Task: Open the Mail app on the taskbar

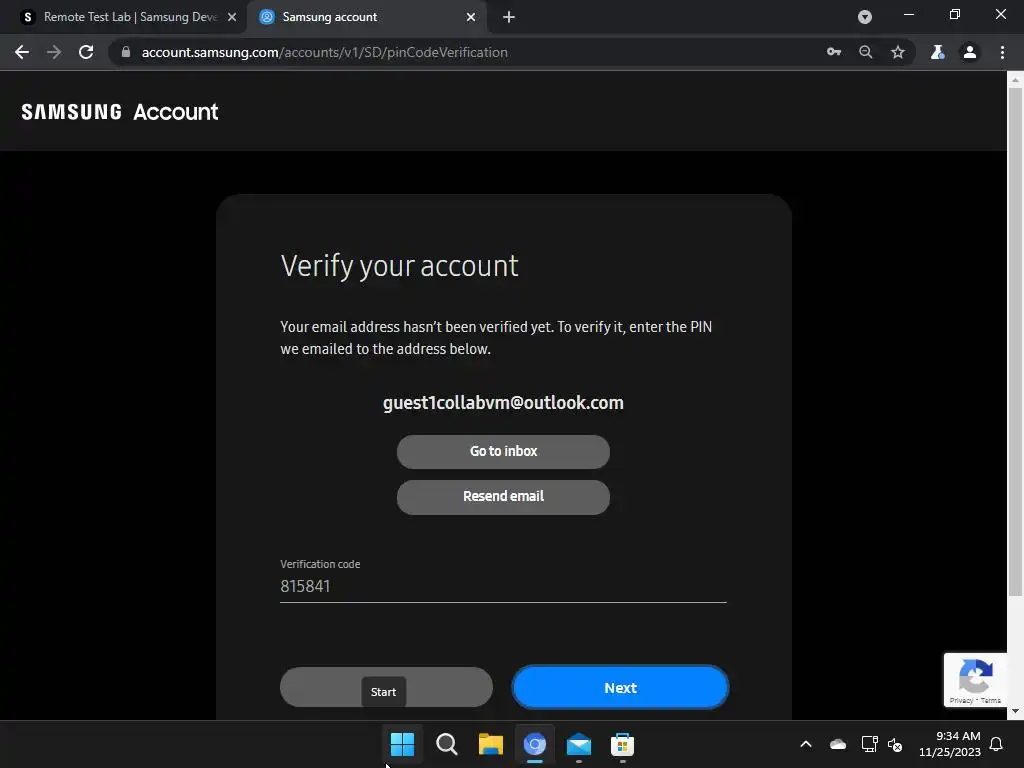Action: [x=579, y=744]
